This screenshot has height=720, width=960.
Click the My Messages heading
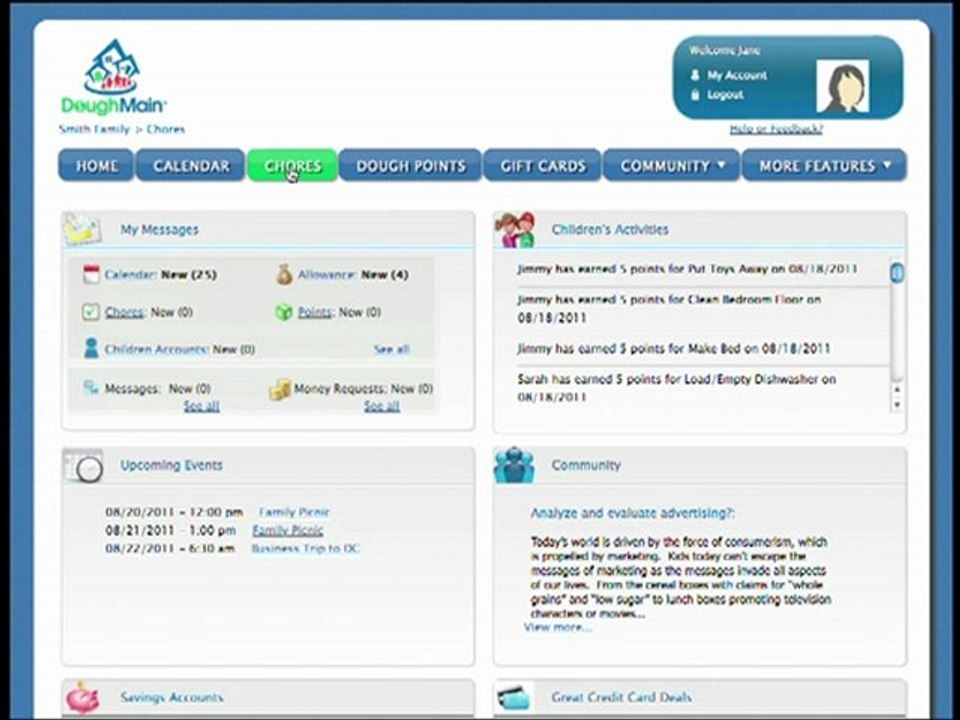tap(159, 230)
